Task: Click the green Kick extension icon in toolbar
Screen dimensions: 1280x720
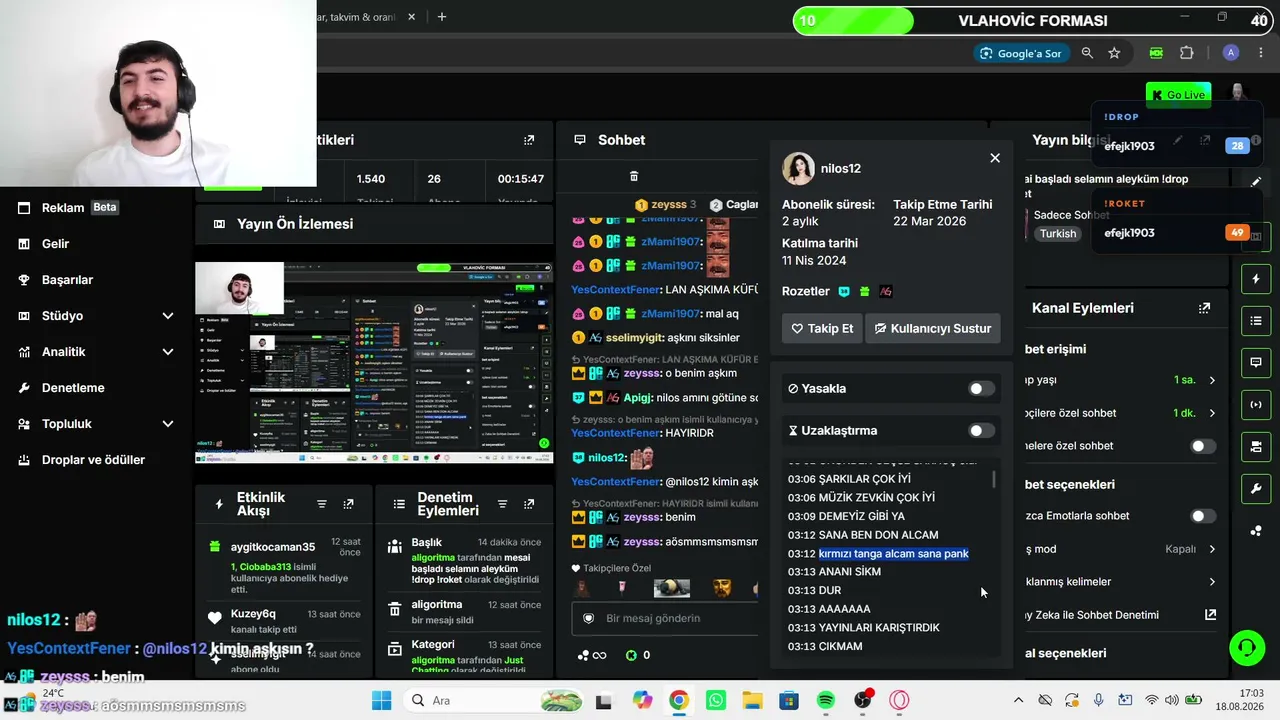Action: click(1156, 53)
